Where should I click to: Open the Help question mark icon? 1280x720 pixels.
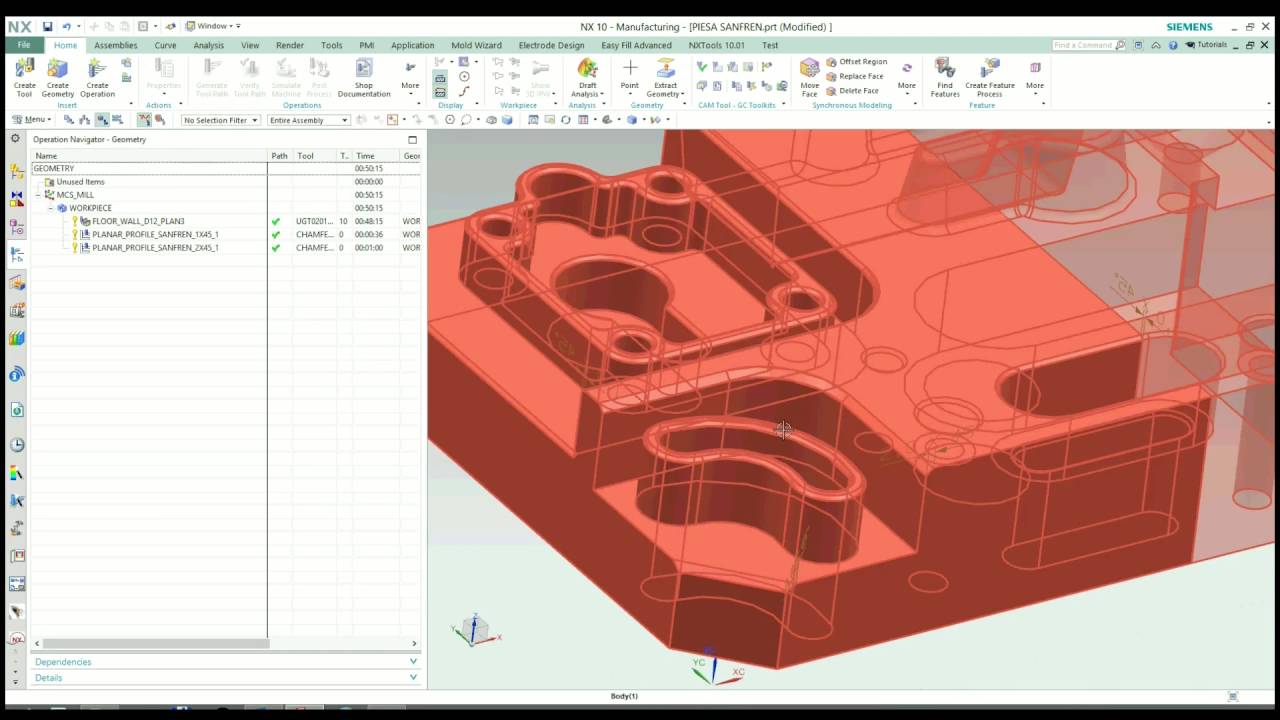pos(1173,45)
